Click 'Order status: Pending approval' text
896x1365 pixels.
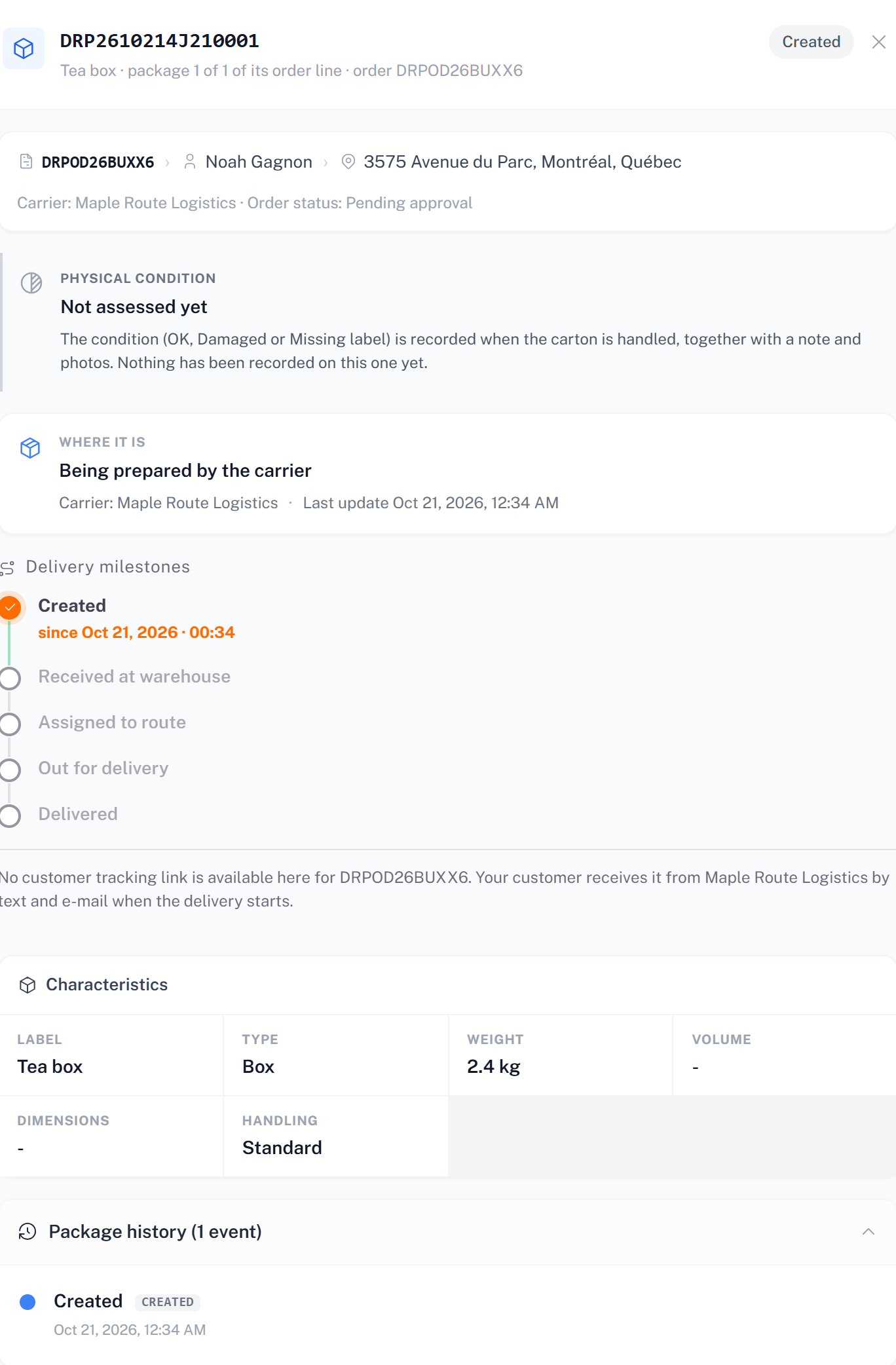pyautogui.click(x=360, y=203)
